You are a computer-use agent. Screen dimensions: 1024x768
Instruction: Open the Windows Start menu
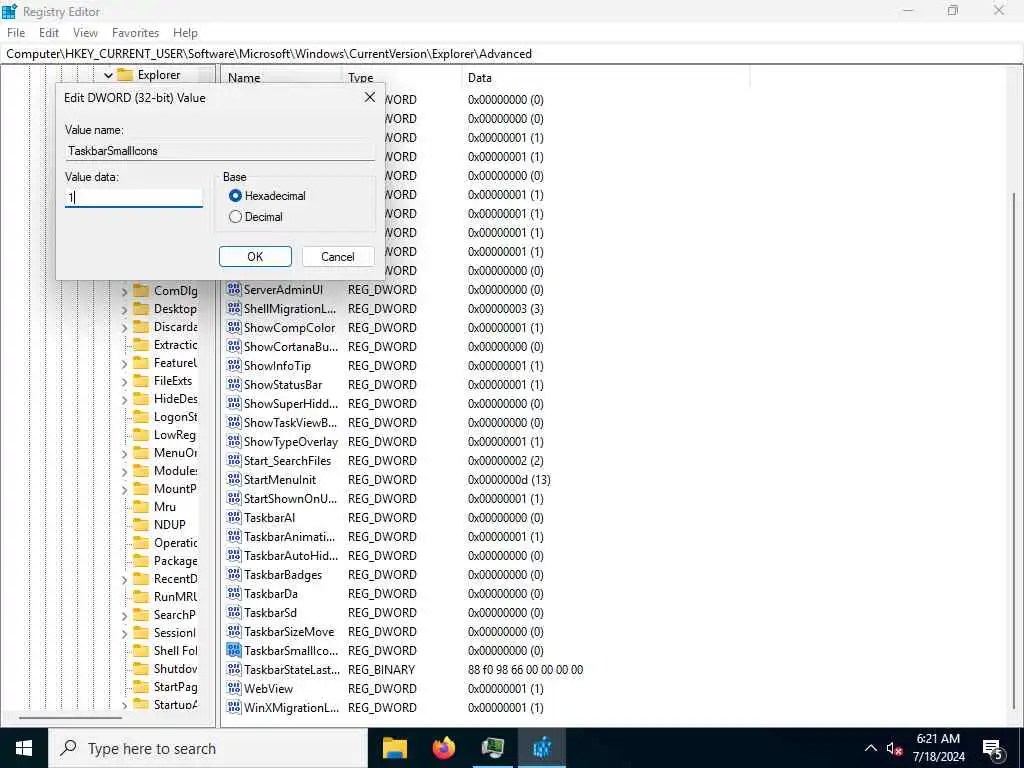(24, 748)
